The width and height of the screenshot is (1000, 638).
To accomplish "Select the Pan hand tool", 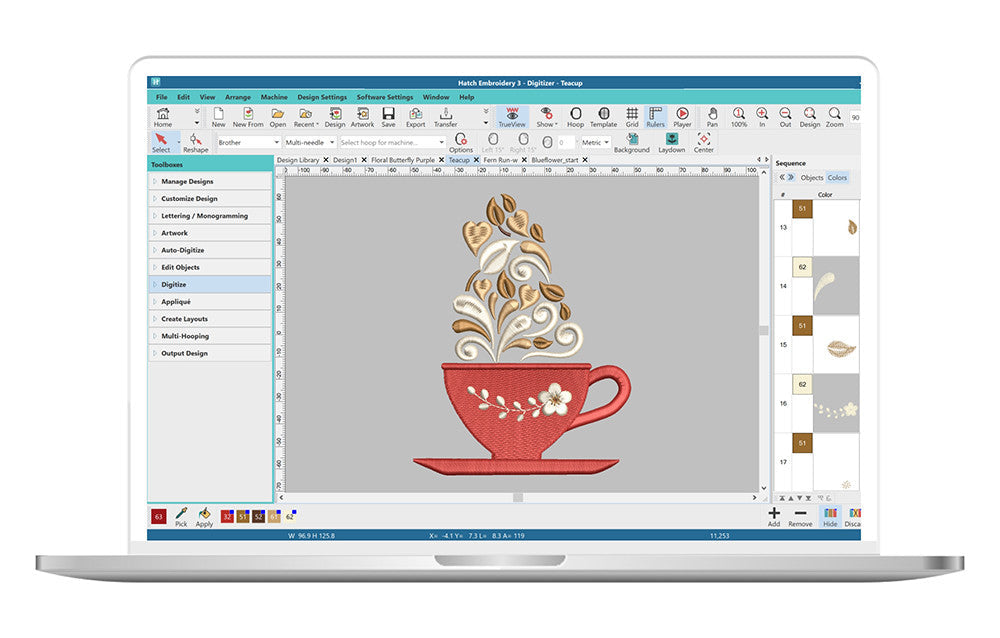I will point(712,117).
